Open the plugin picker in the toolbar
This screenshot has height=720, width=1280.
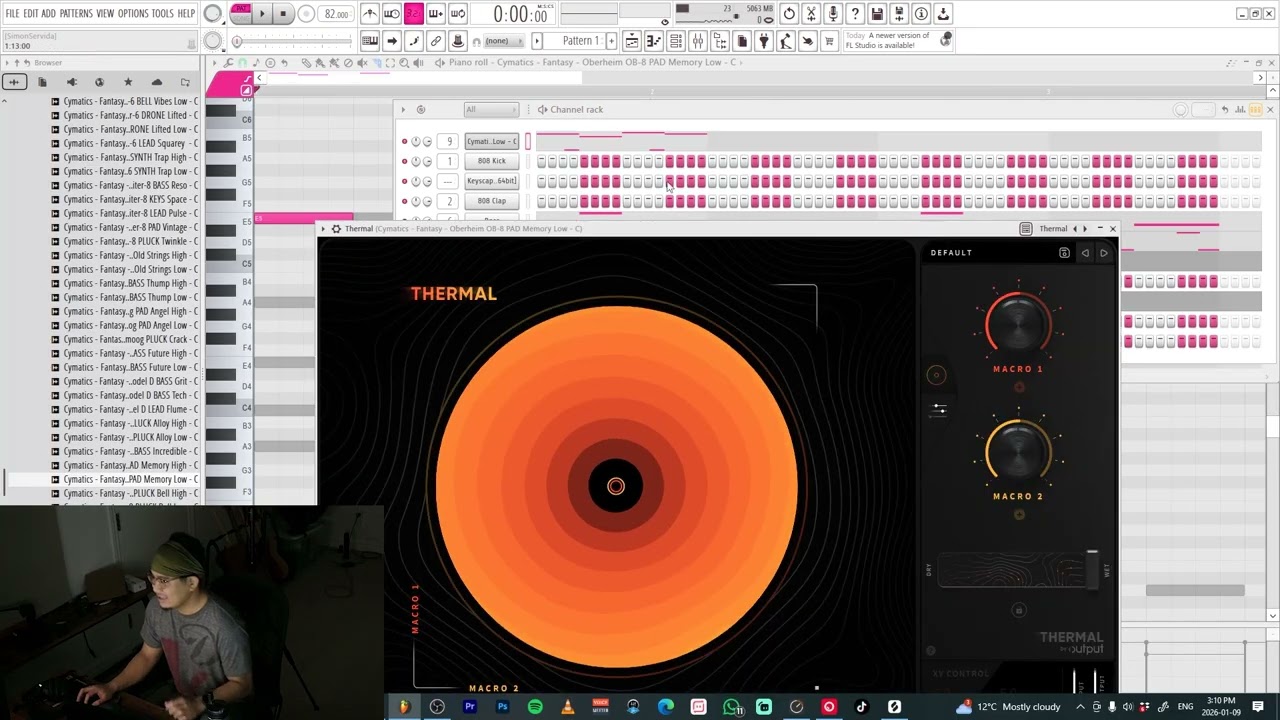pyautogui.click(x=764, y=41)
